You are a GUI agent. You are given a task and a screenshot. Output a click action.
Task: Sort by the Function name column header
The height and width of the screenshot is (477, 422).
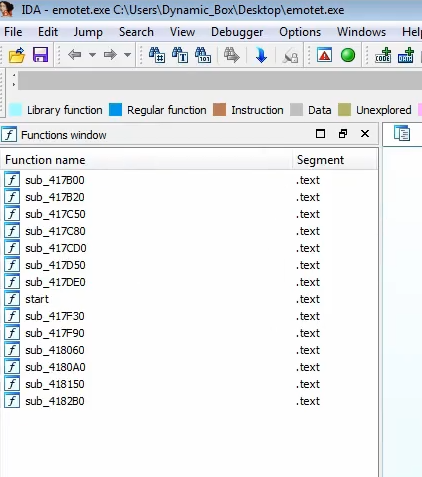(147, 160)
